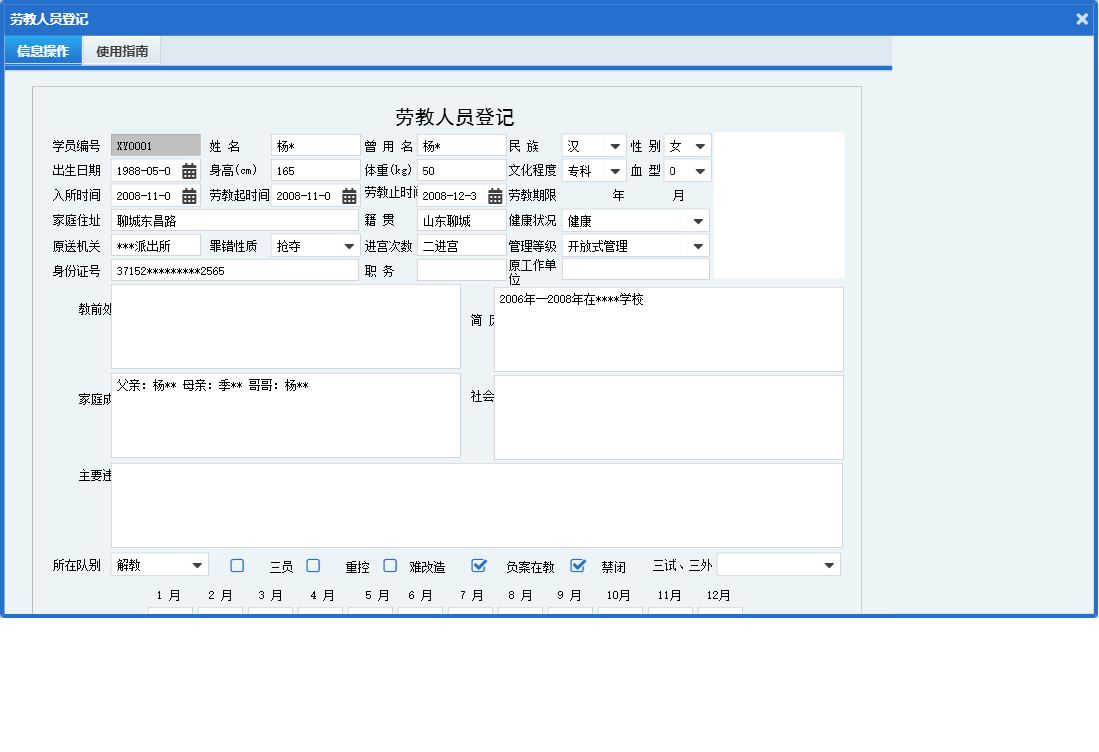Click the 身份证号 input field

[234, 271]
